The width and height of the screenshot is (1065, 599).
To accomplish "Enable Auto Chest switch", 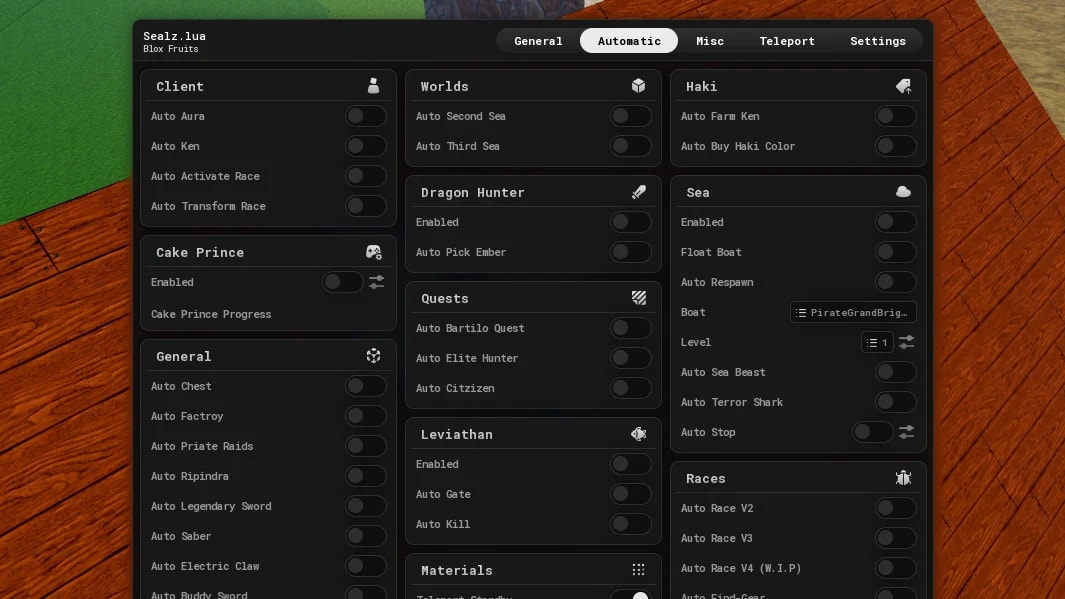I will tap(365, 386).
